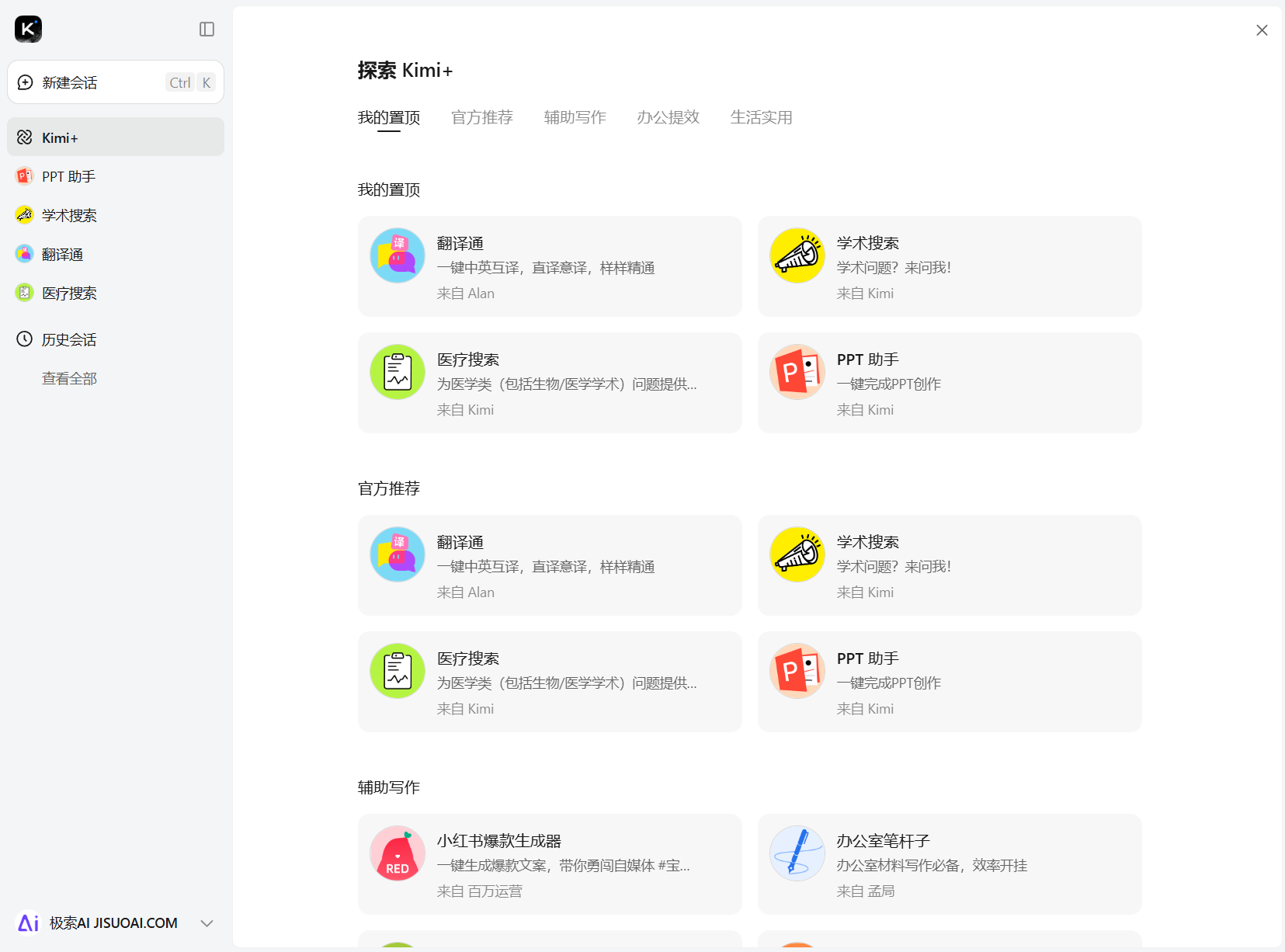This screenshot has height=952, width=1285.
Task: Open the 翻译通 card under 我的置顶
Action: point(549,266)
